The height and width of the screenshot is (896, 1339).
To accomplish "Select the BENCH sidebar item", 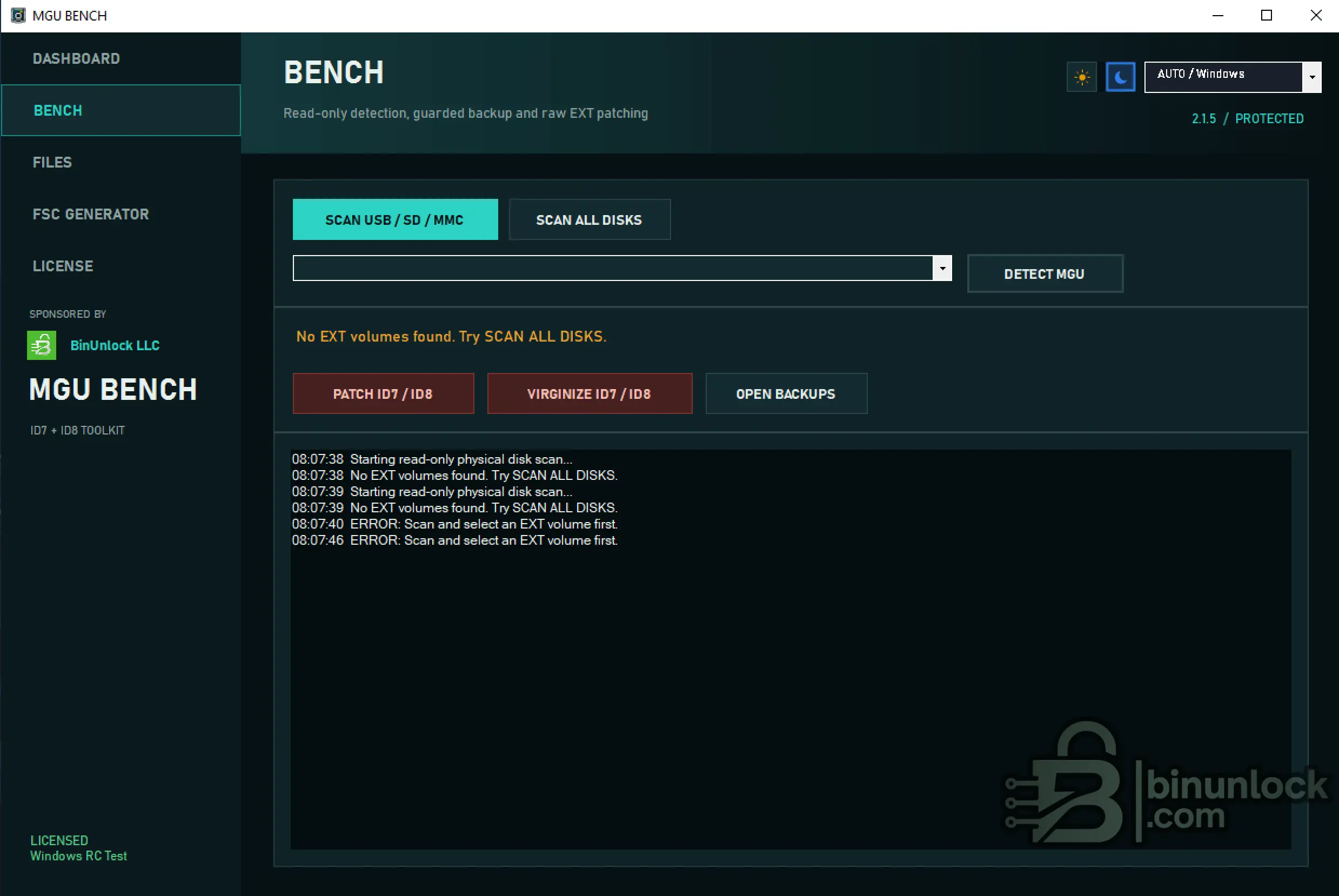I will (x=120, y=110).
